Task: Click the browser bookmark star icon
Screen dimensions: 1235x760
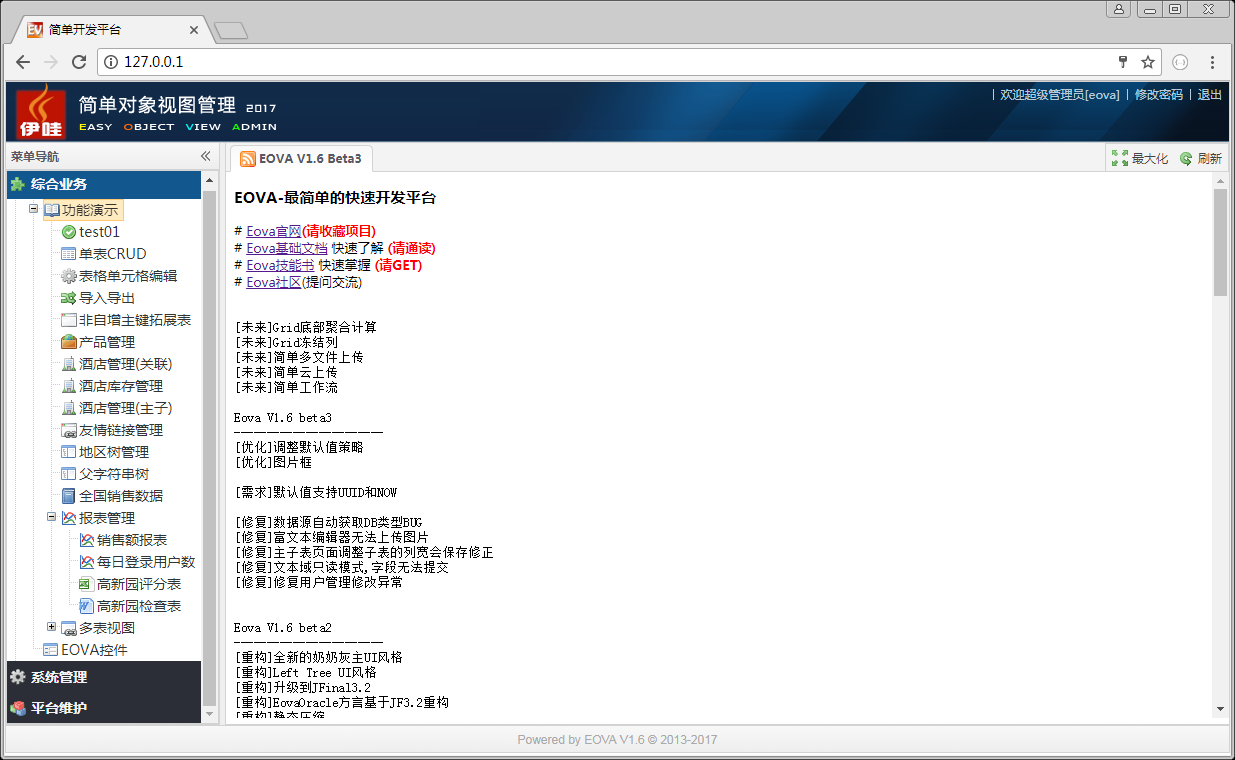Action: [1148, 62]
